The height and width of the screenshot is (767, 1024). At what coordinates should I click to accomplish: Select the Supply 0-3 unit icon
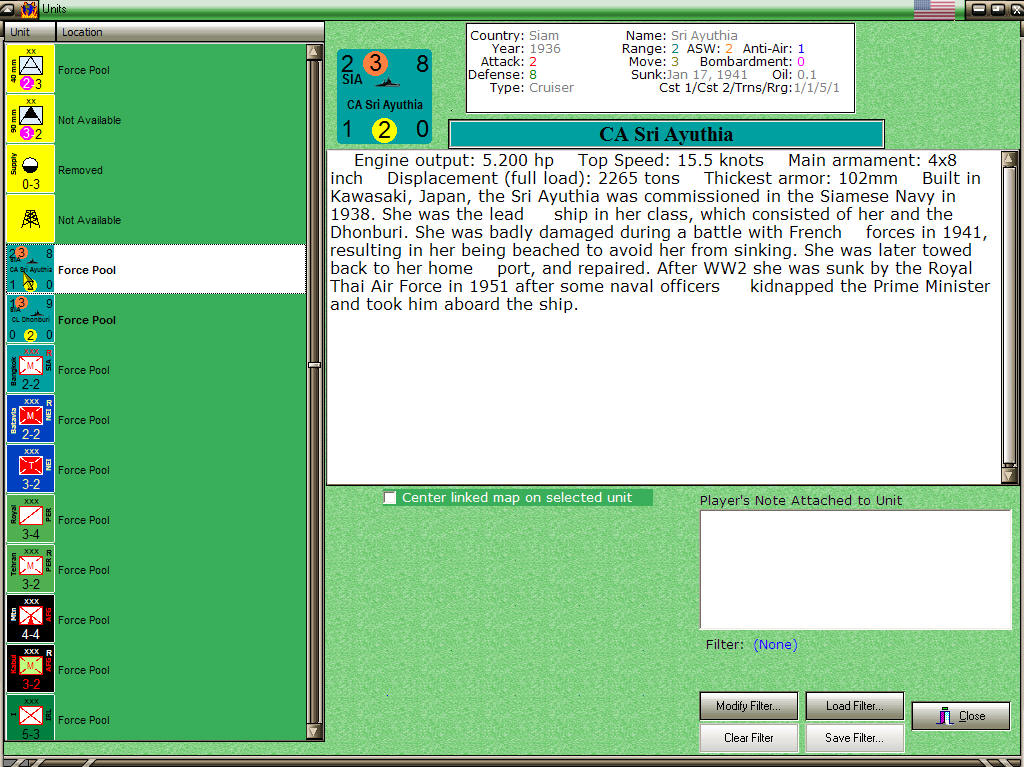coord(30,169)
